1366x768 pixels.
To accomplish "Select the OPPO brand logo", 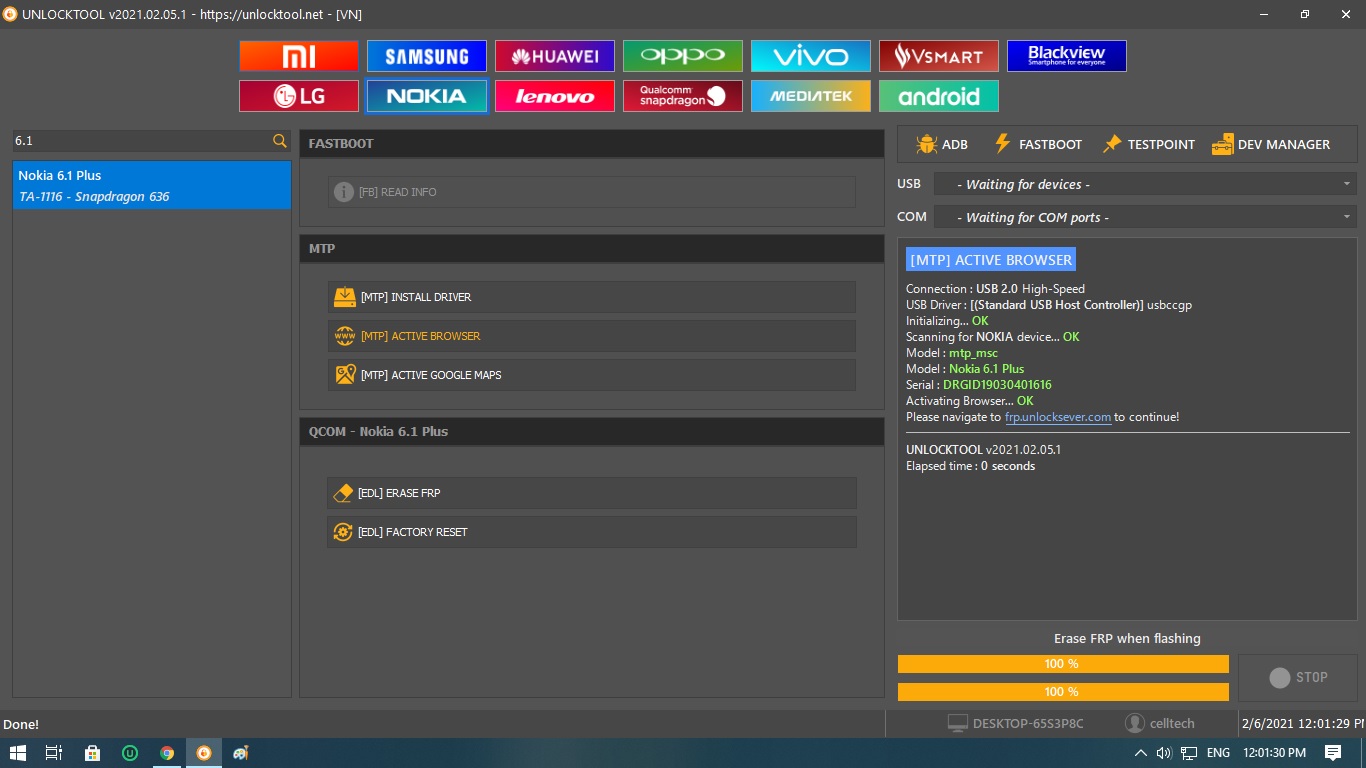I will click(x=683, y=56).
